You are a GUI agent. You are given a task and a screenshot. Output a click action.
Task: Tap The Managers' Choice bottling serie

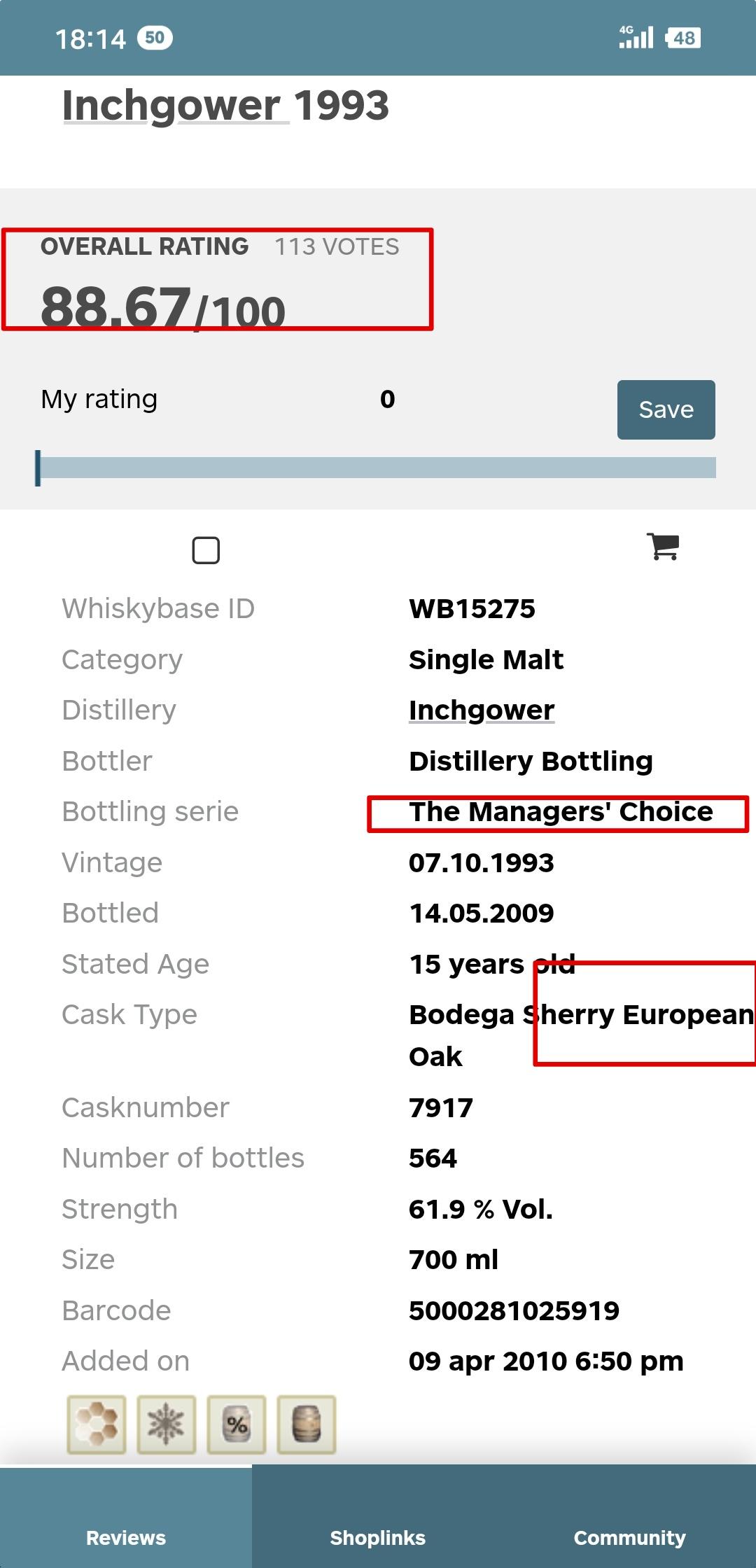[x=561, y=812]
